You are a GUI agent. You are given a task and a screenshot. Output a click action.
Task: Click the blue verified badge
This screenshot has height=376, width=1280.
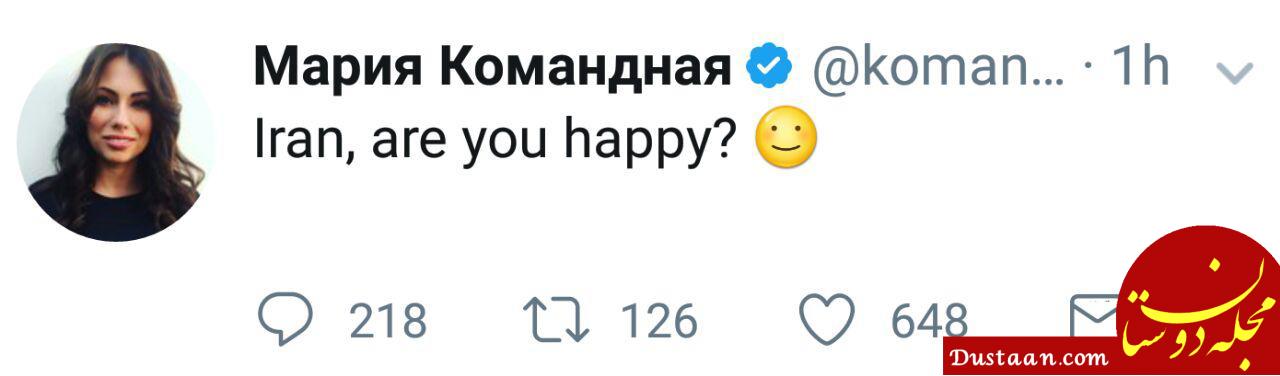point(770,69)
